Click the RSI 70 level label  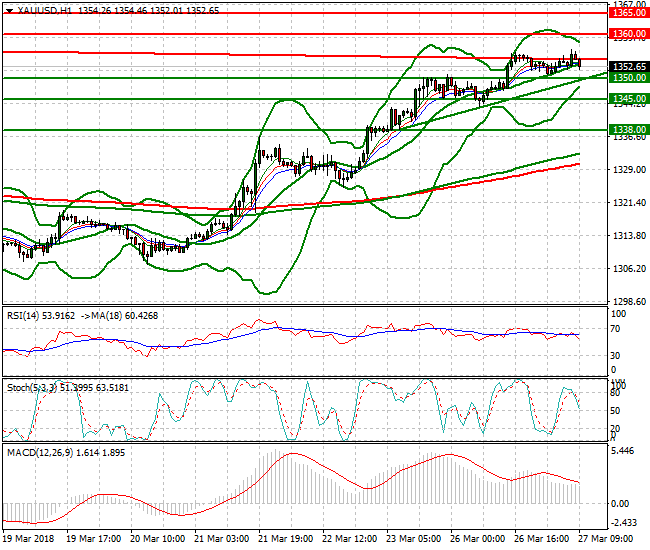pyautogui.click(x=616, y=329)
